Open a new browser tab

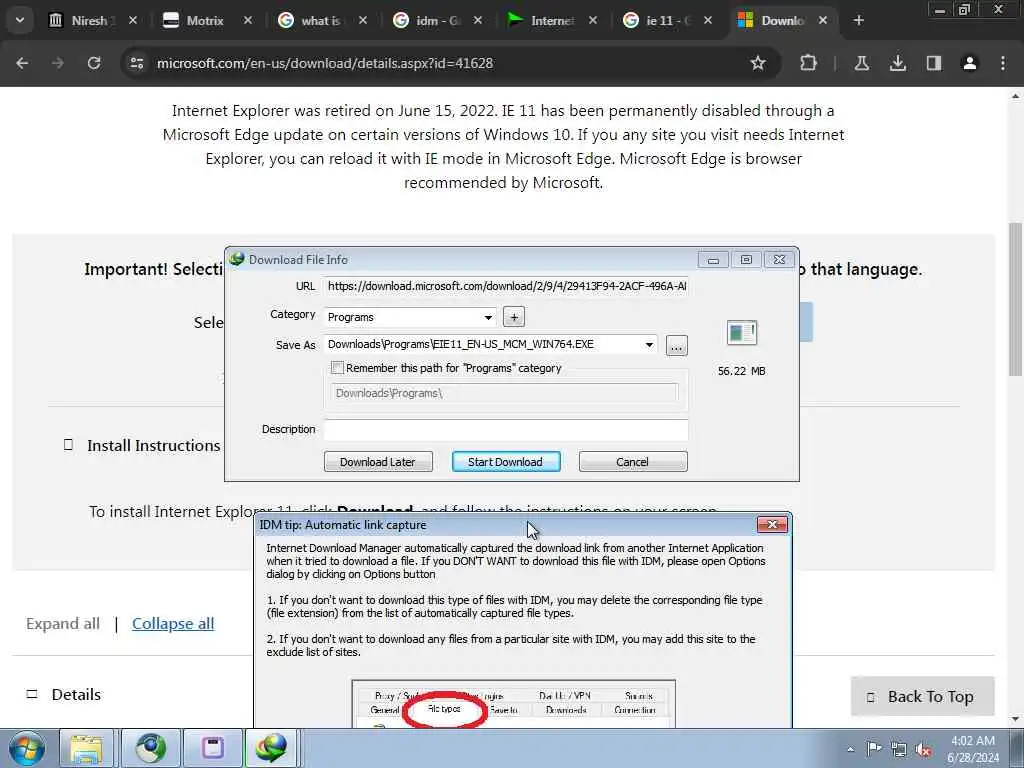pos(859,21)
